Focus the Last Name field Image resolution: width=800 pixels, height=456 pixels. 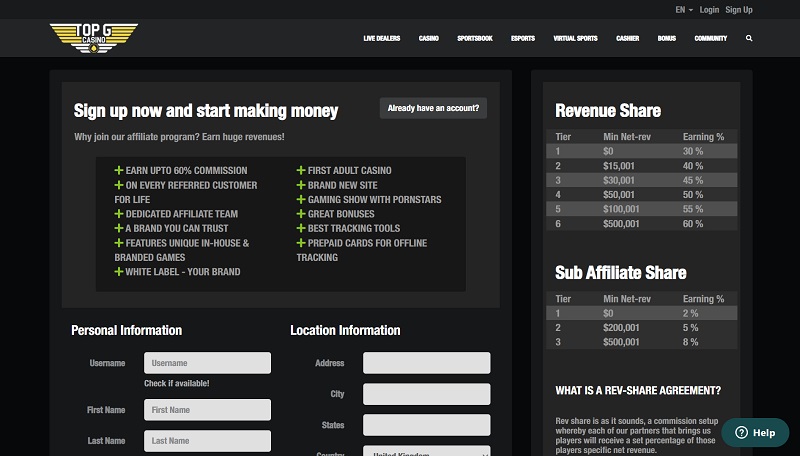(207, 441)
